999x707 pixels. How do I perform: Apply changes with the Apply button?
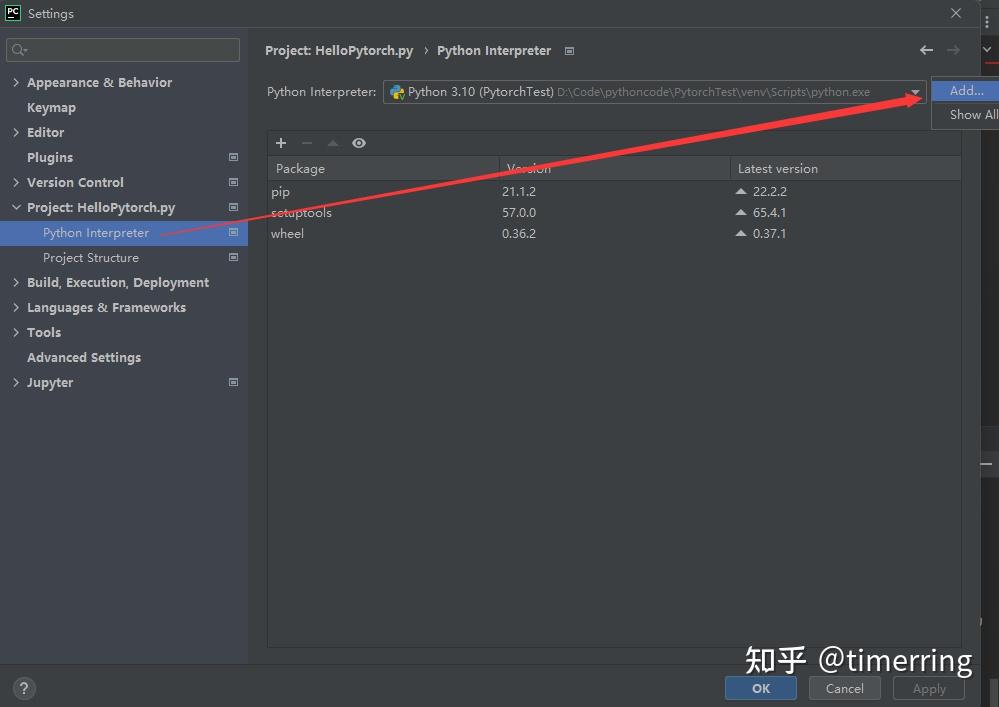[928, 688]
